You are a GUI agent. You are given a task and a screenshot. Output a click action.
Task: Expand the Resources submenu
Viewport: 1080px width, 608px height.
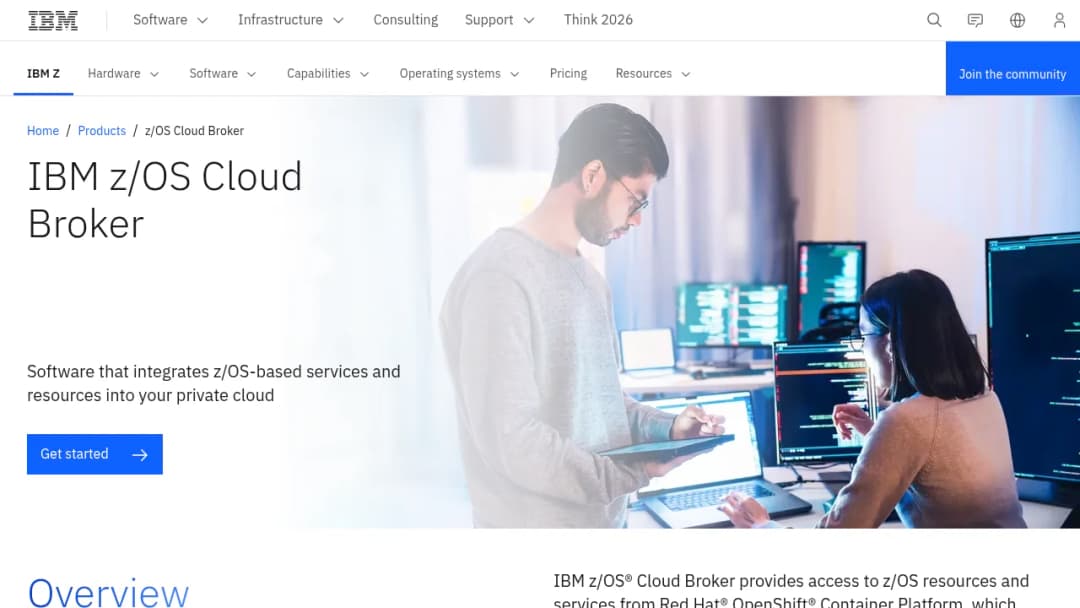coord(653,74)
